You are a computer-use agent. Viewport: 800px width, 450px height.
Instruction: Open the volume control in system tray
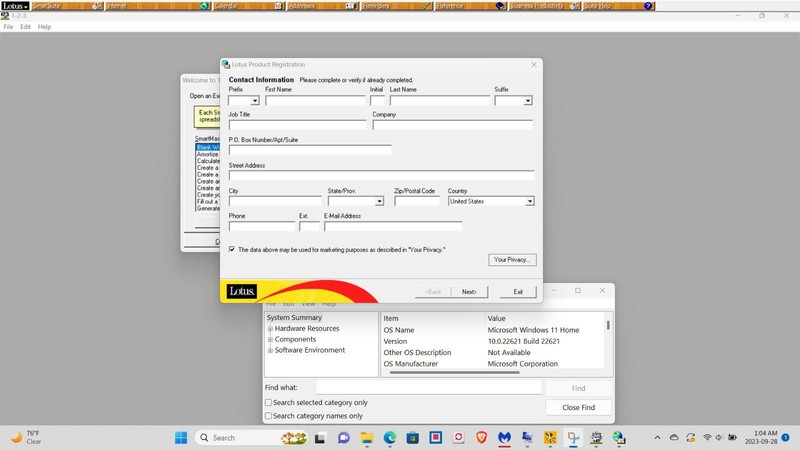[x=719, y=438]
